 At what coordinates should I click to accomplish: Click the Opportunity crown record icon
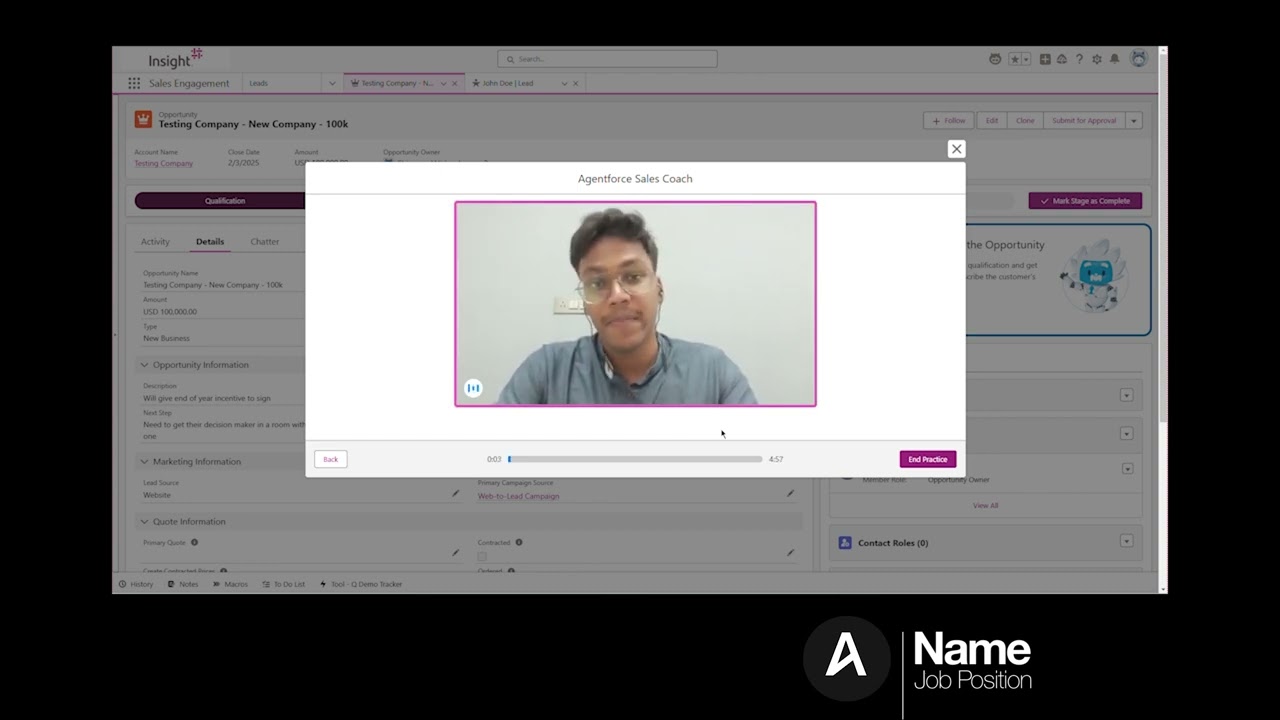pyautogui.click(x=143, y=119)
